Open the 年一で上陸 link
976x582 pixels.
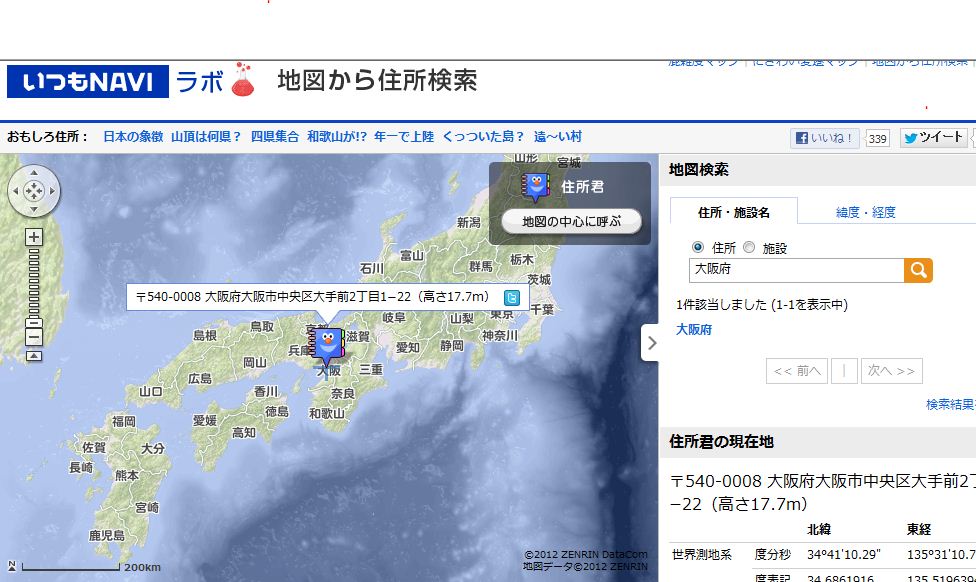pyautogui.click(x=404, y=136)
